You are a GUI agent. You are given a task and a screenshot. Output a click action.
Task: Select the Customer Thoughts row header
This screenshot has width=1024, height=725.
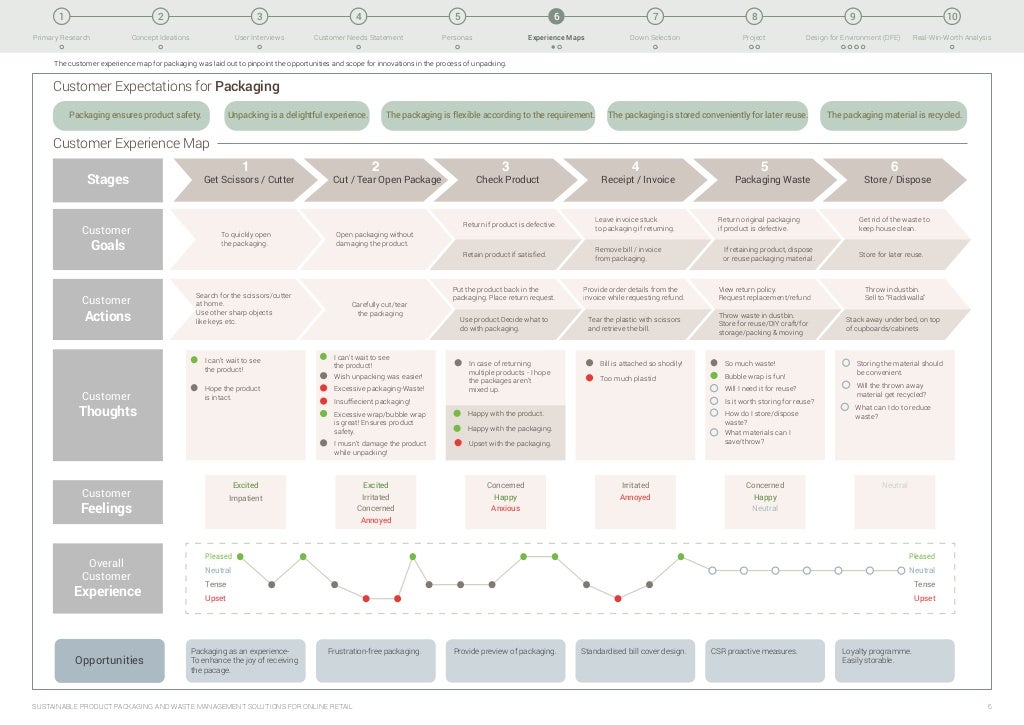pos(108,405)
